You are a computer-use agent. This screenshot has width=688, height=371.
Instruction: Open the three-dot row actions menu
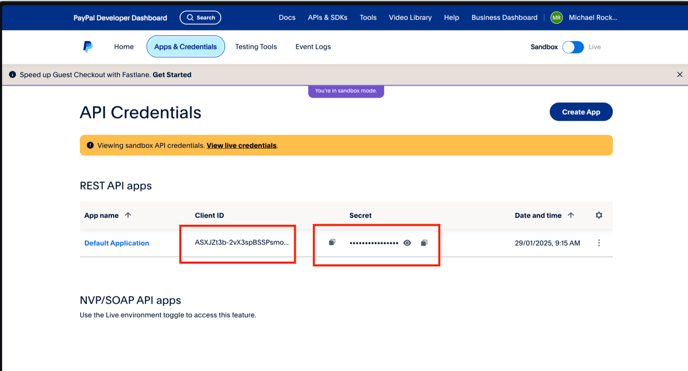(x=599, y=243)
